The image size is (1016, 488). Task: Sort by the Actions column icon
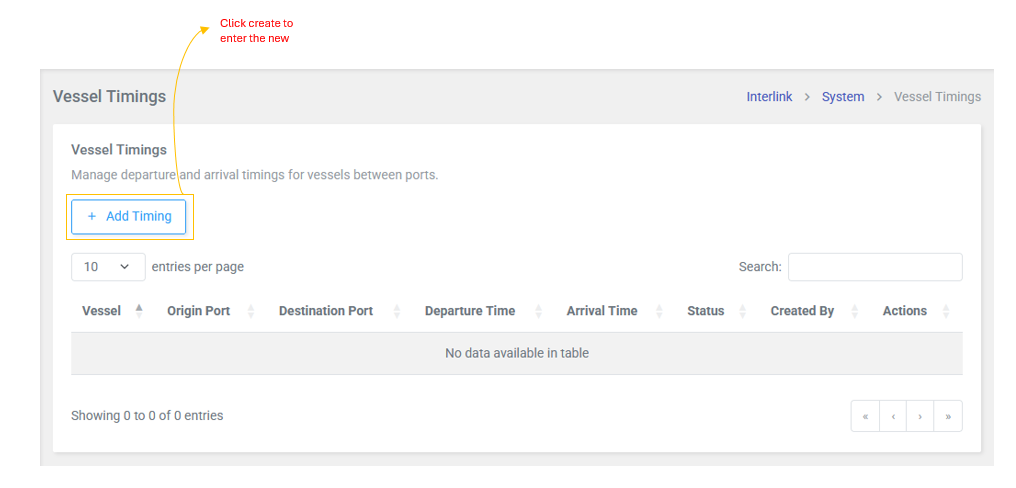(946, 311)
